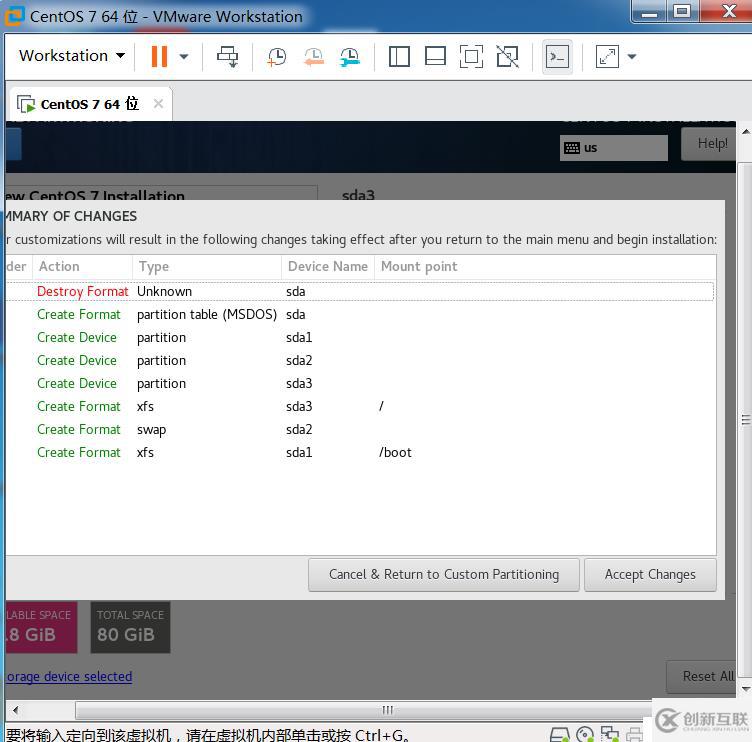Select Create Format swap sda2 row

360,430
